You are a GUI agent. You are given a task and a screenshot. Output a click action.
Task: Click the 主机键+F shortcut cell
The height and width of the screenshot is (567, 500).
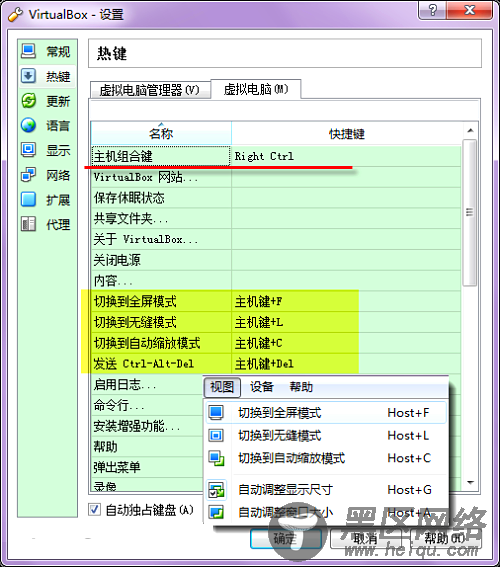click(x=346, y=301)
